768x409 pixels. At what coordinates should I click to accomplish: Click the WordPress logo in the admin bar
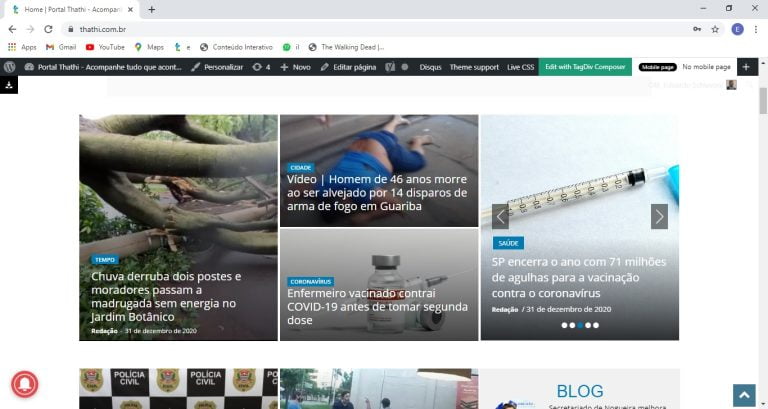click(9, 67)
